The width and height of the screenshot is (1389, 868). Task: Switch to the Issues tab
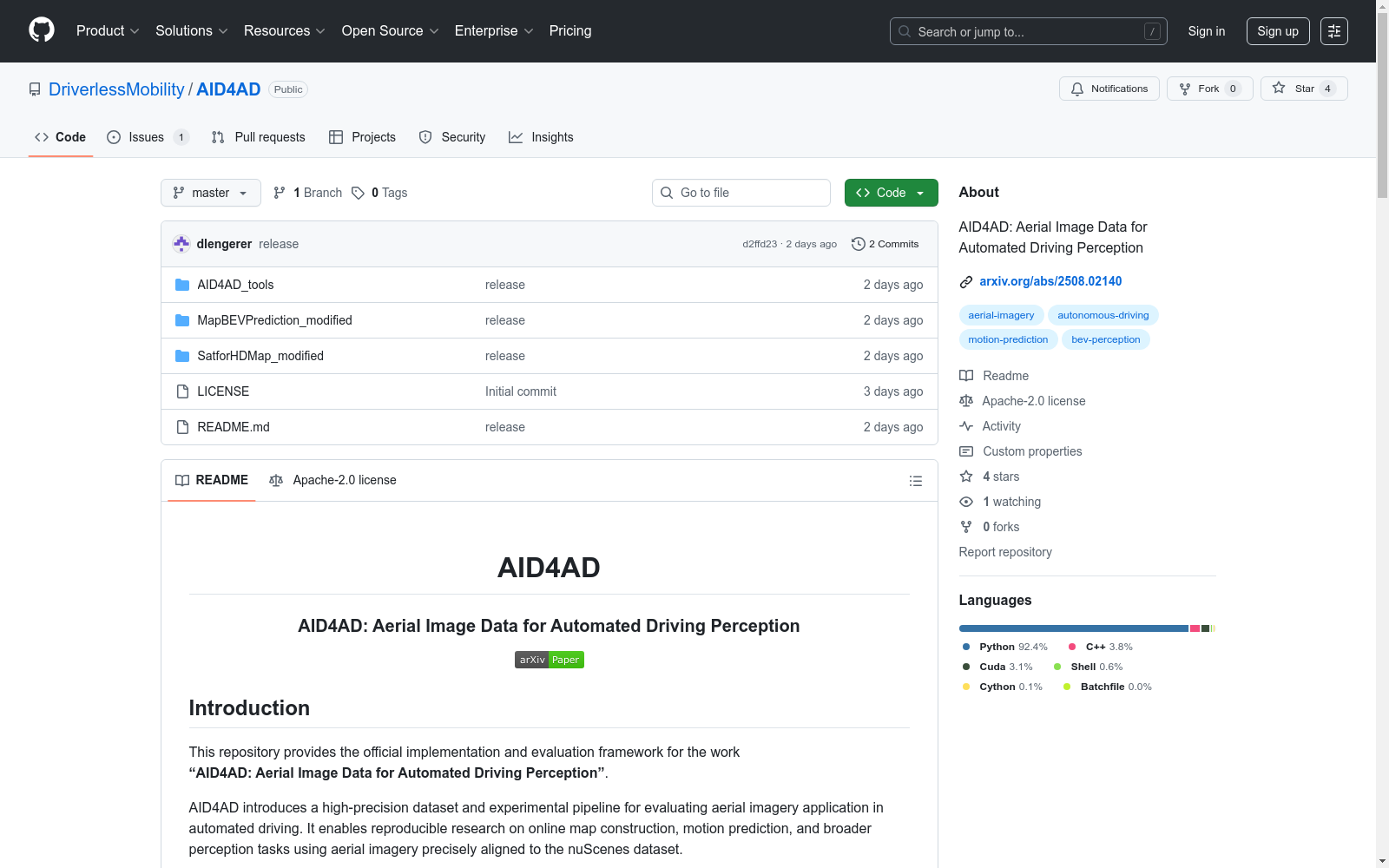148,137
